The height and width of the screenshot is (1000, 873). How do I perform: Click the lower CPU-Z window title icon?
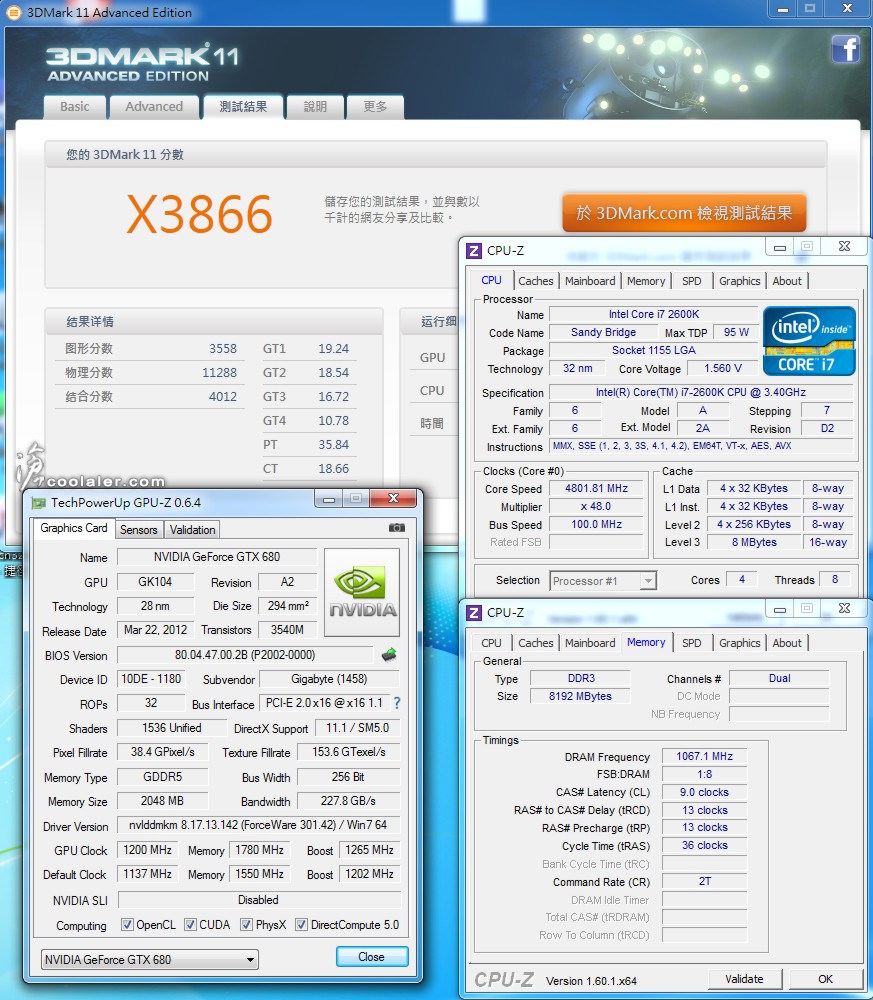474,613
